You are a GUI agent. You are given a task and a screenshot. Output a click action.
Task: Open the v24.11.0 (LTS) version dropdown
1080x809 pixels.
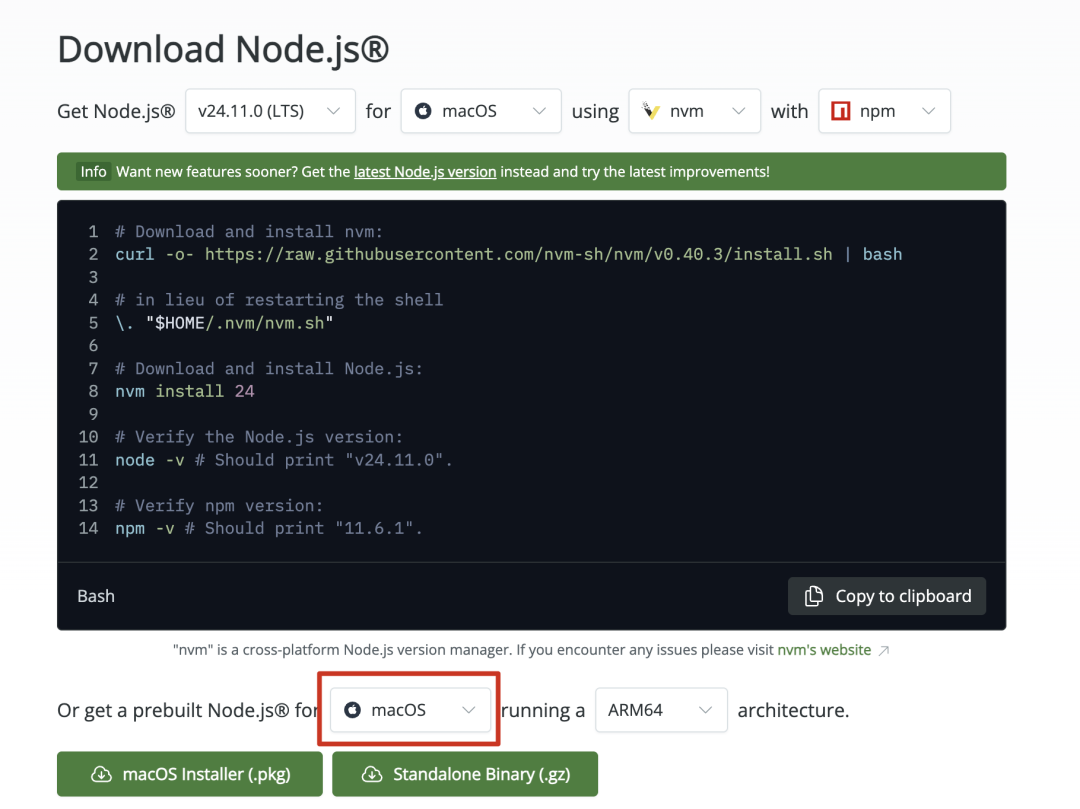(270, 111)
